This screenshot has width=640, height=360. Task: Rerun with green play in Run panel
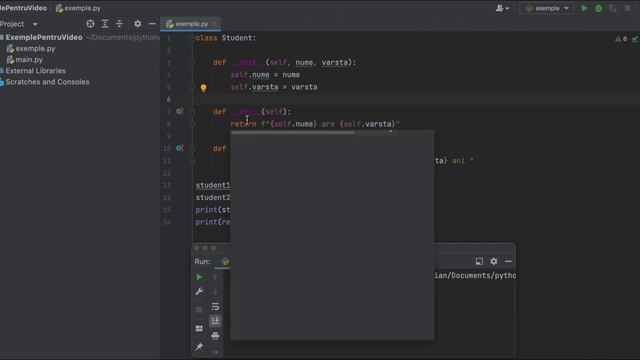click(x=199, y=277)
